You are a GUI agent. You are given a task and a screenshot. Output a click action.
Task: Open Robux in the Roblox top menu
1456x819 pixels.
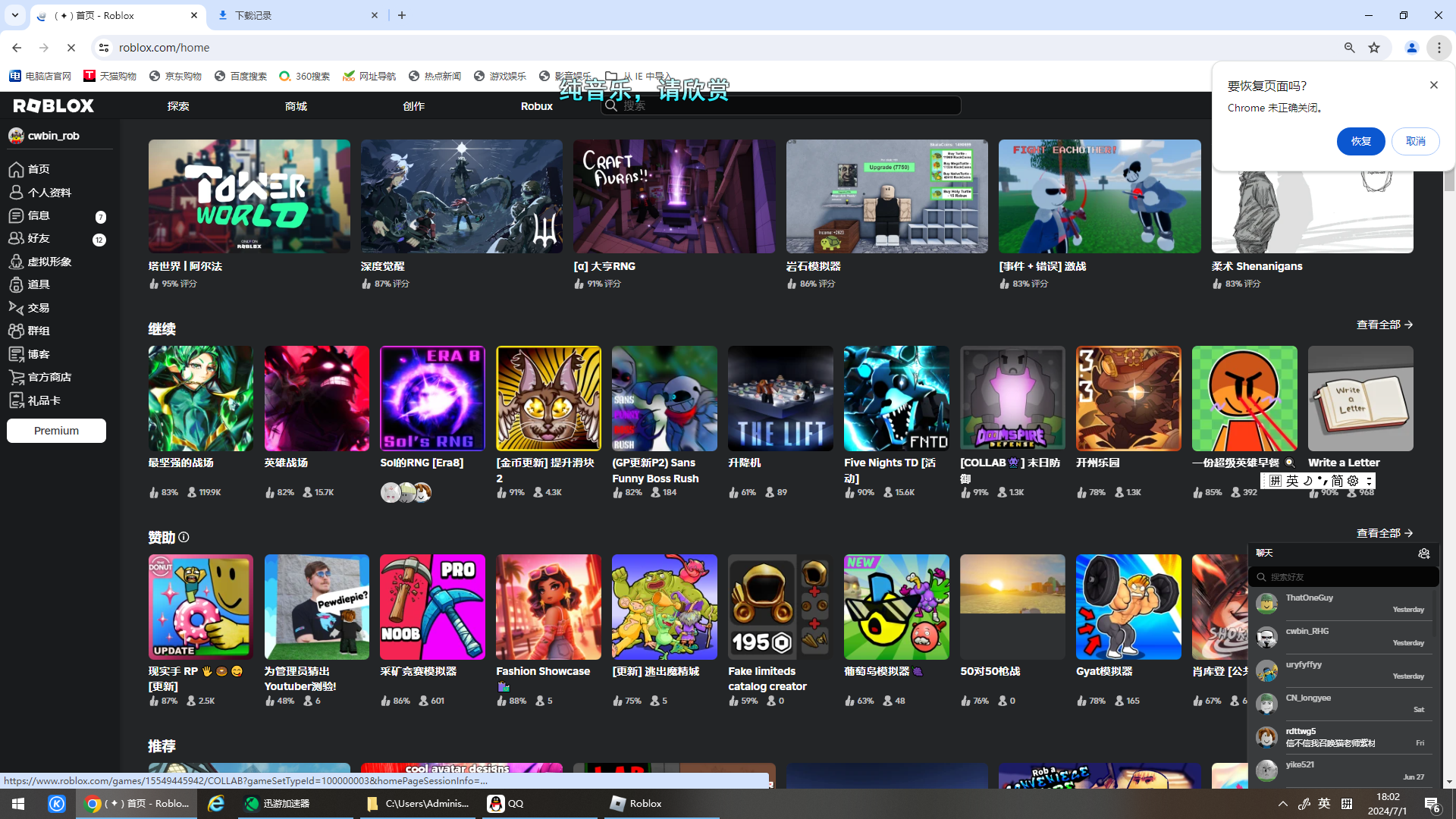pyautogui.click(x=537, y=106)
